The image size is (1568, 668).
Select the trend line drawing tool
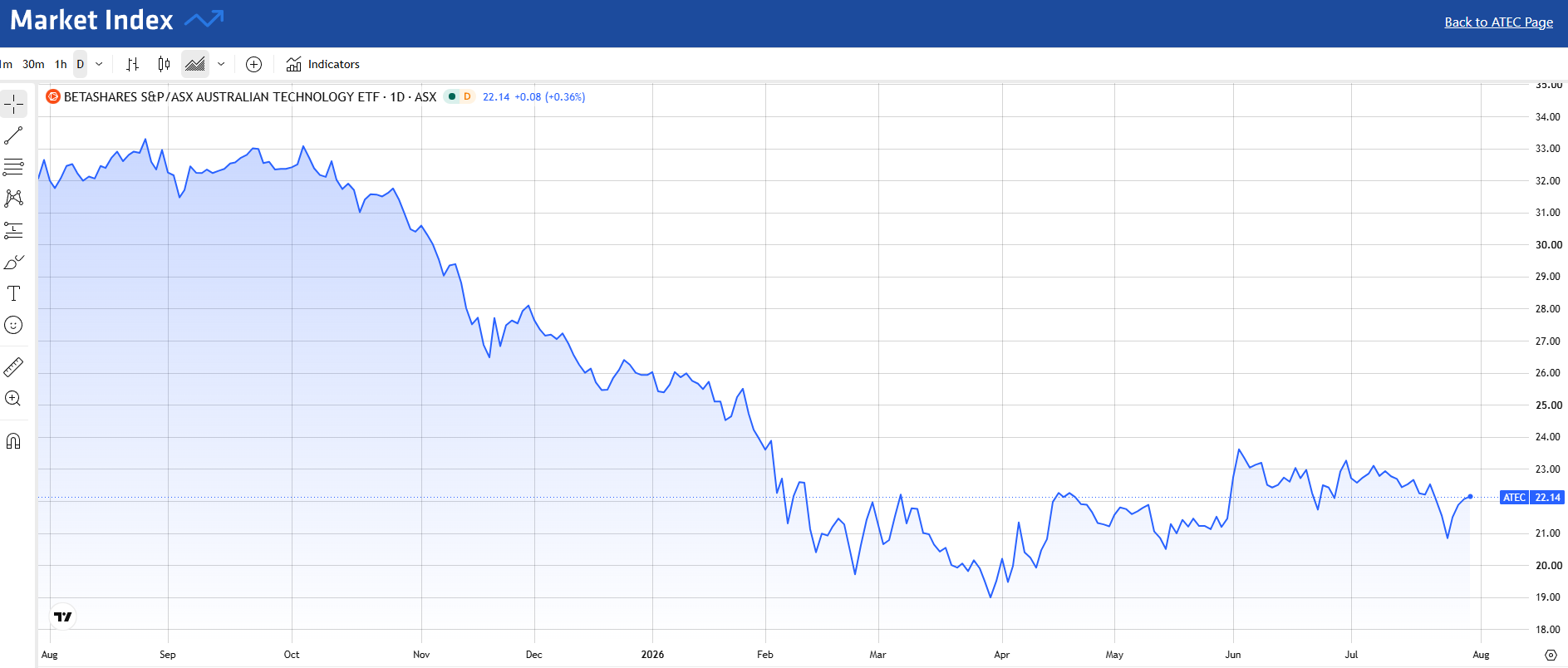pyautogui.click(x=14, y=135)
